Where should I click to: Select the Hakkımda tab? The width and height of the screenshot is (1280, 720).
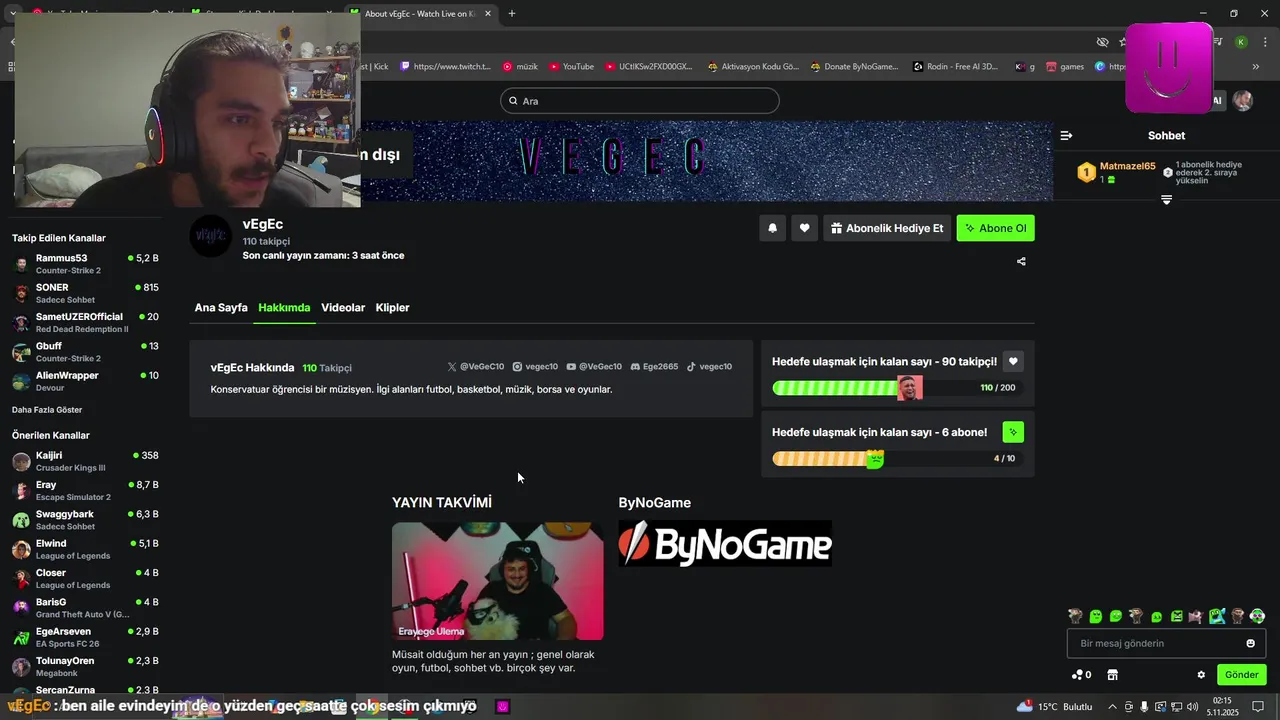point(284,308)
